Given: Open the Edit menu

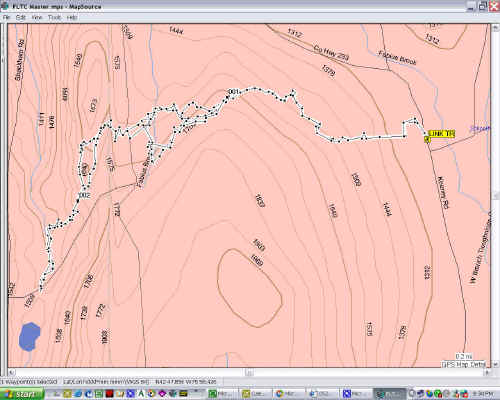Looking at the screenshot, I should click(21, 17).
